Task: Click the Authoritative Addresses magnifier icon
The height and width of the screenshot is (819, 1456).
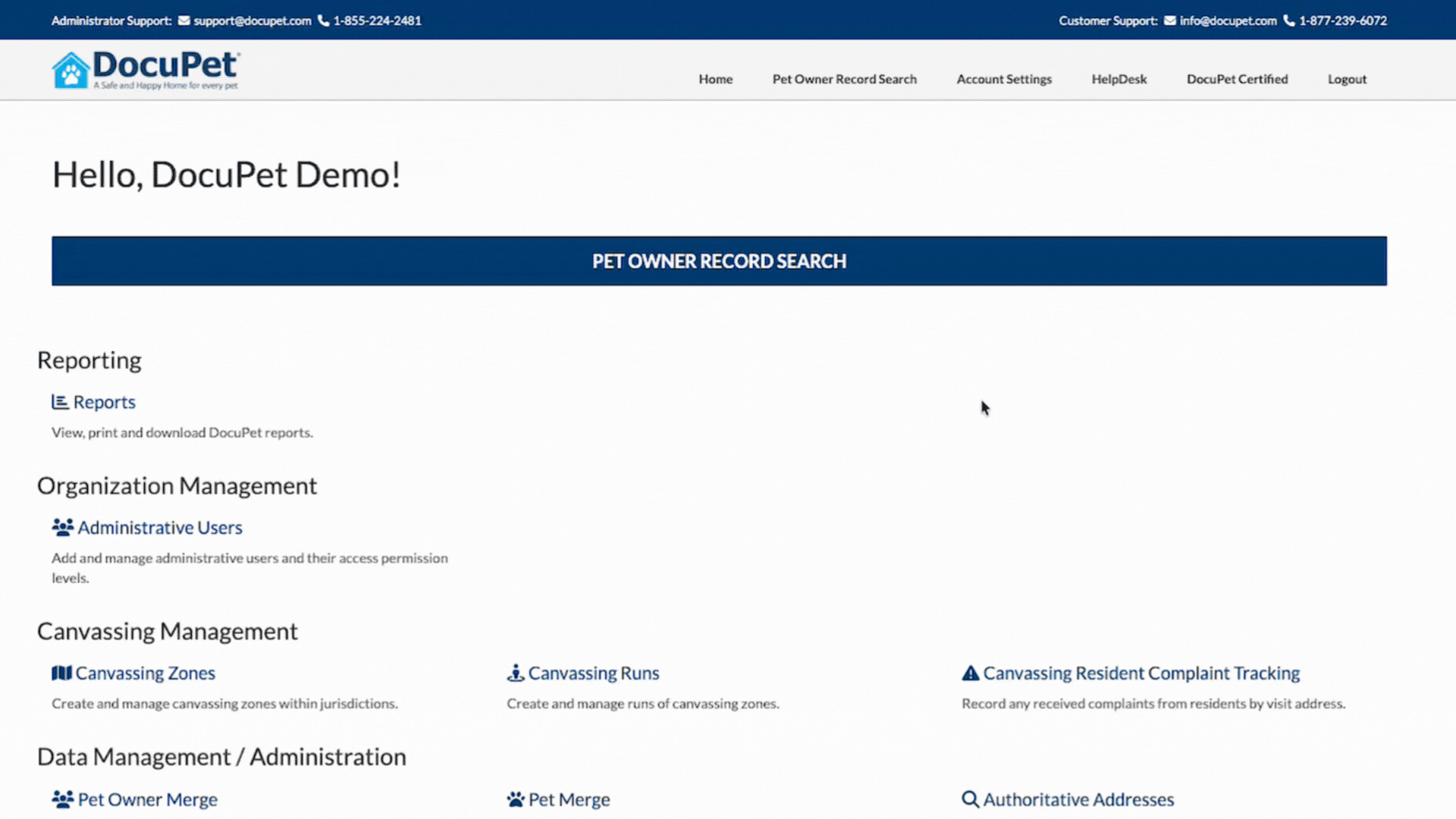Action: point(970,799)
